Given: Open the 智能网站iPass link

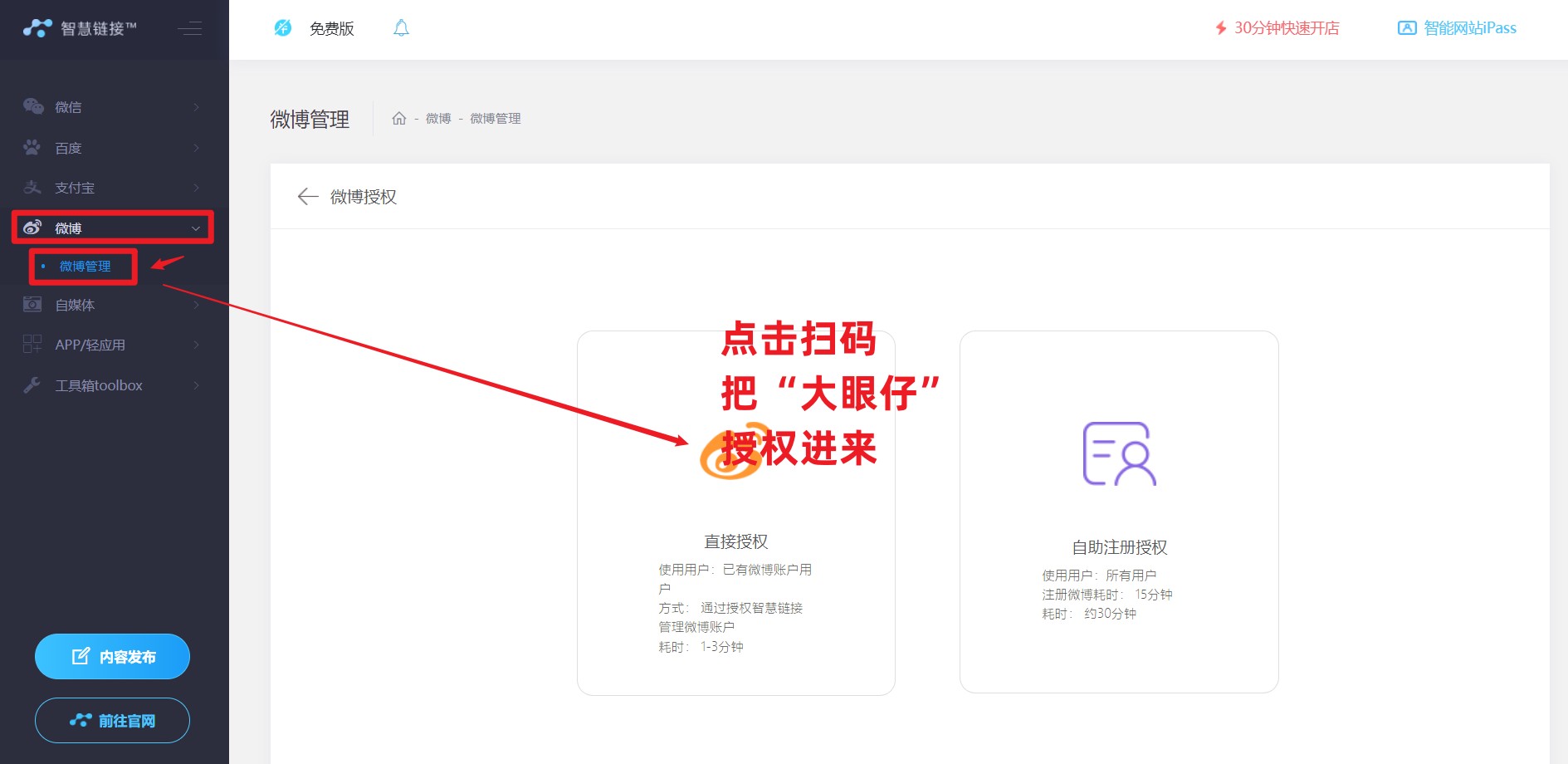Looking at the screenshot, I should (1470, 28).
